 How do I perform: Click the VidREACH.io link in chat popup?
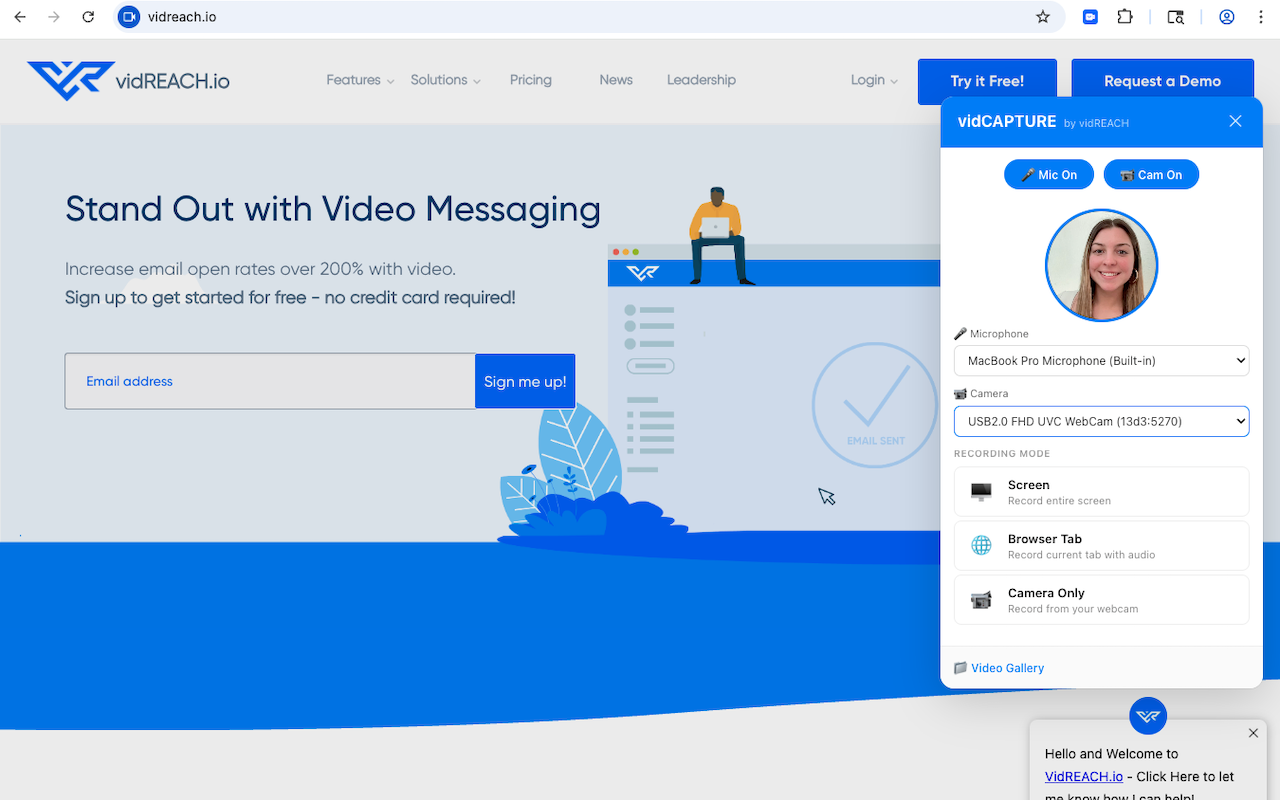[x=1084, y=776]
